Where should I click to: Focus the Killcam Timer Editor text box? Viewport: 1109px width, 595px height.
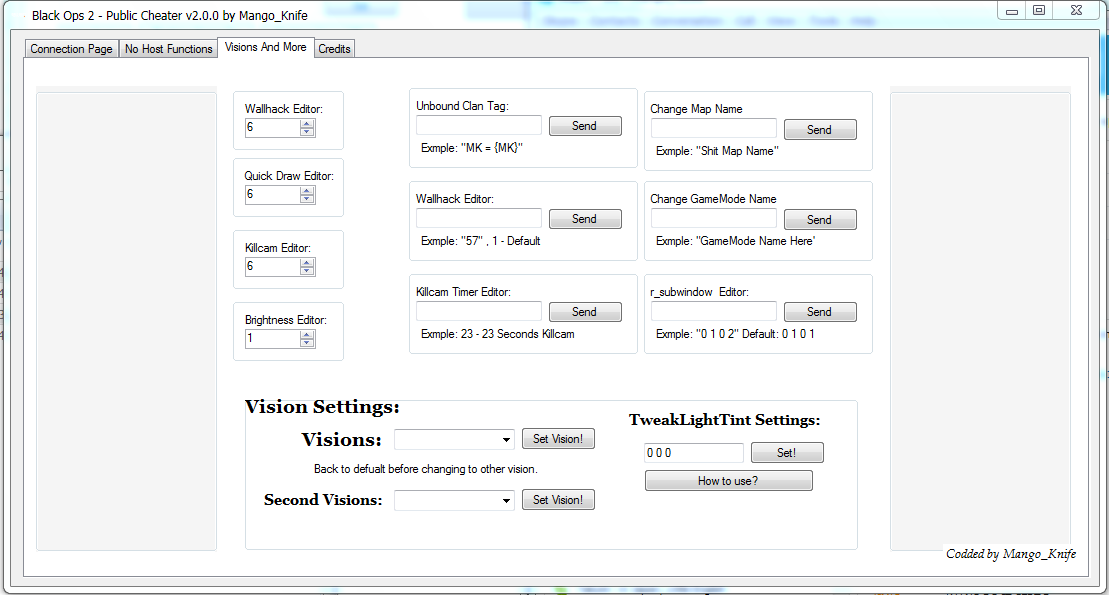(x=479, y=311)
